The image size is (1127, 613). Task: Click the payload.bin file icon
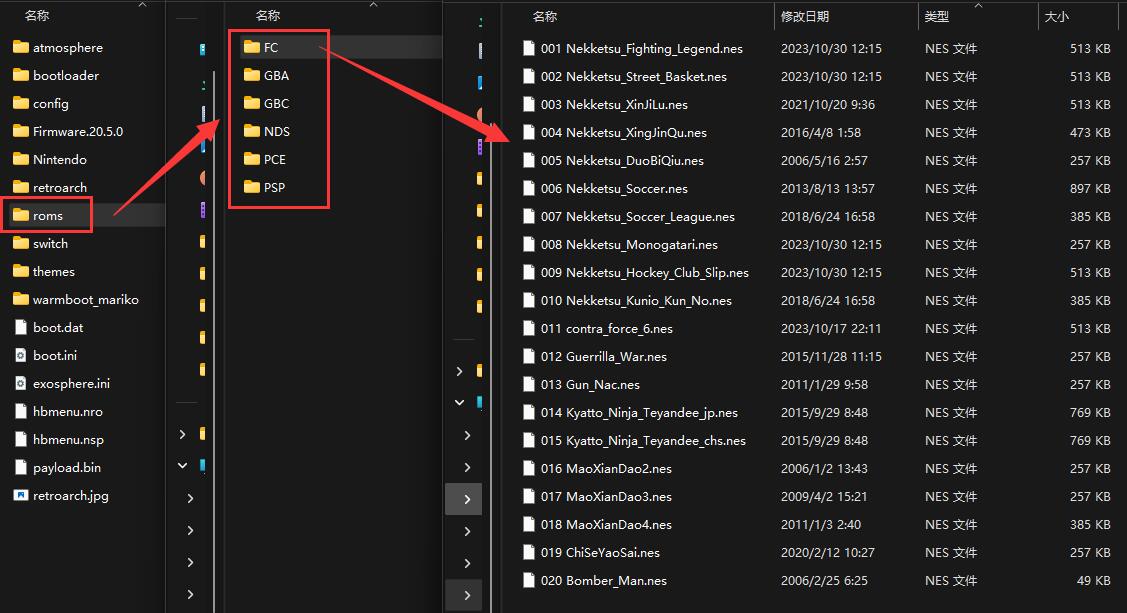click(x=21, y=467)
